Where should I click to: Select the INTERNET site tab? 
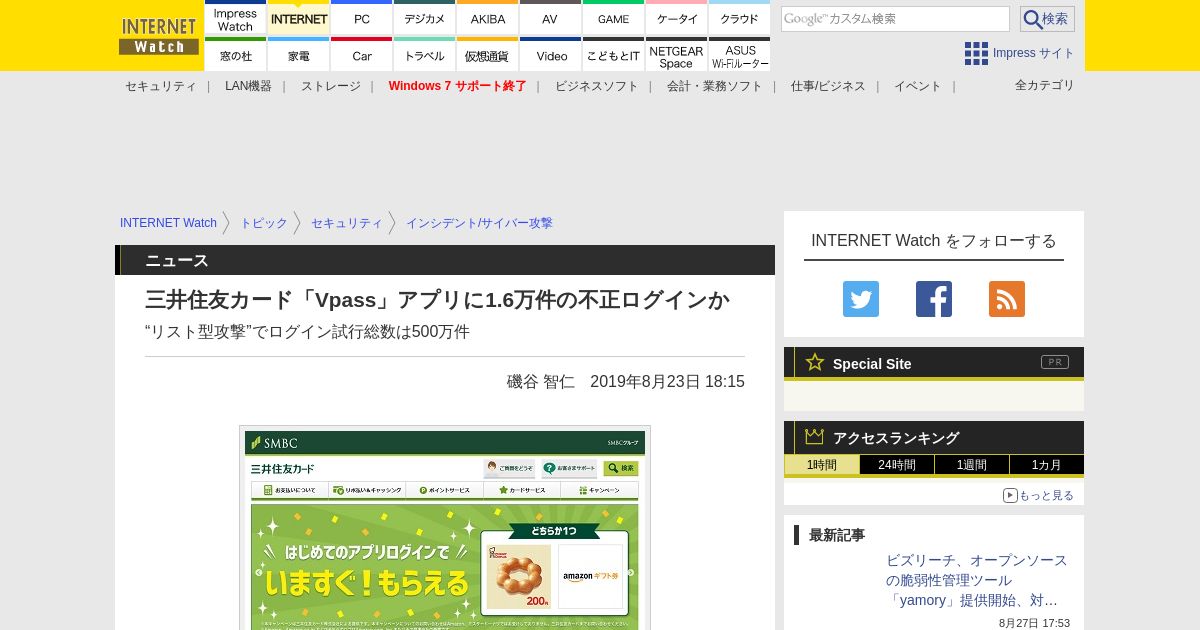299,18
